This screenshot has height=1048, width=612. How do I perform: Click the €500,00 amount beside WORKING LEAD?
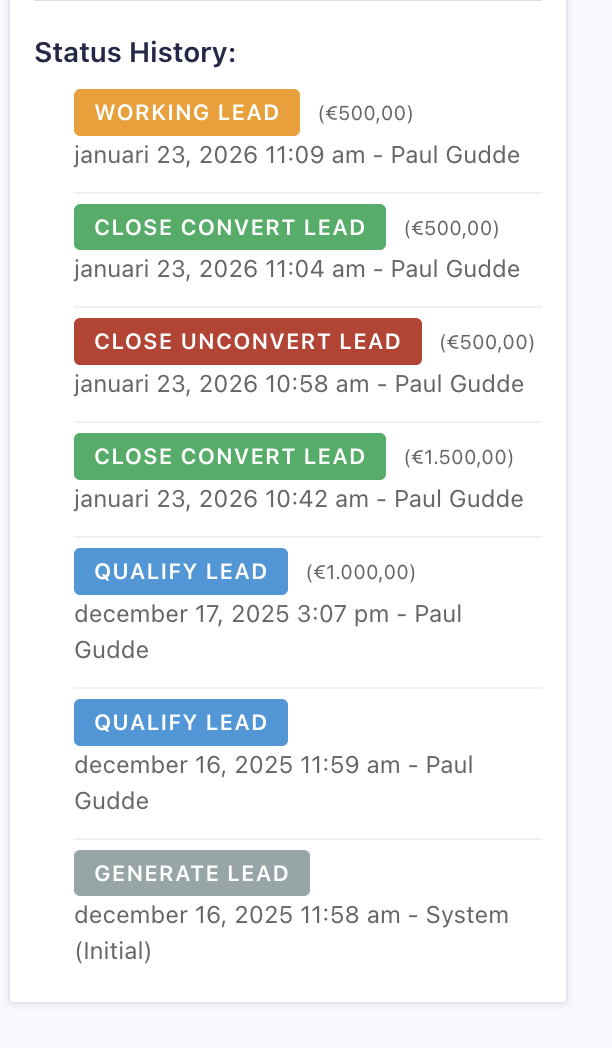click(366, 113)
